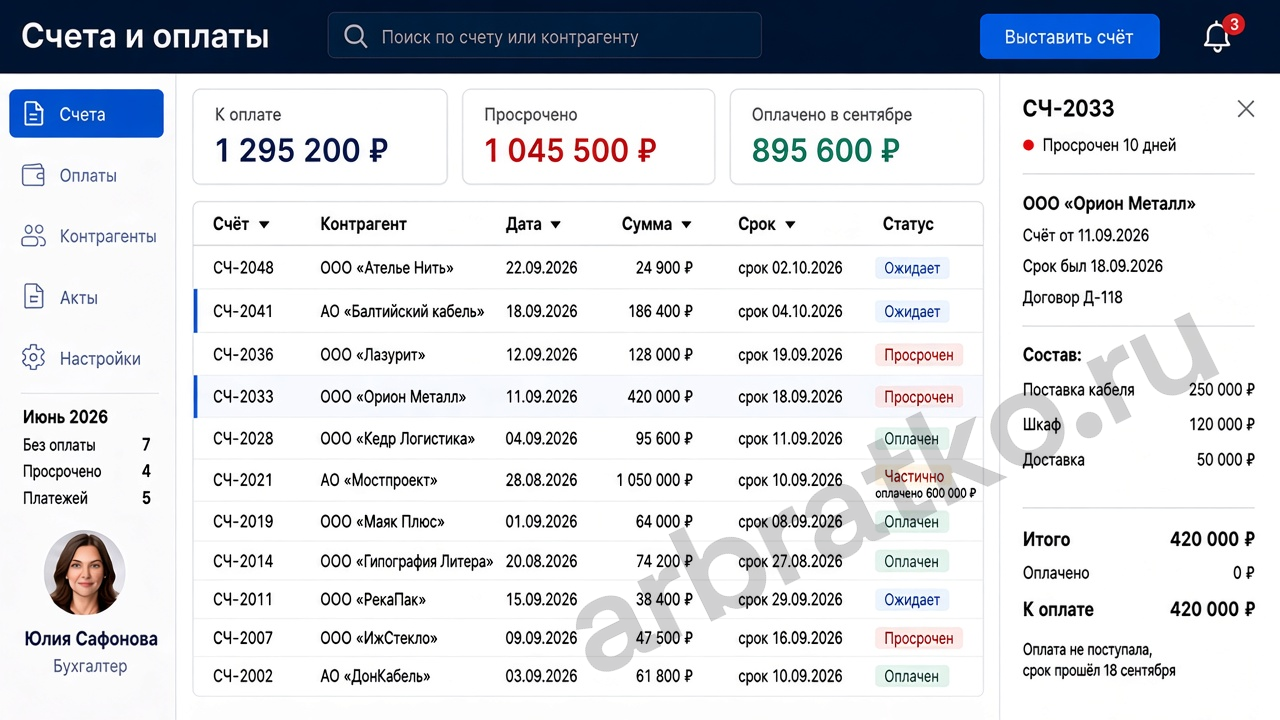Click counterparty ООО «Лазурит»
The image size is (1280, 720).
coord(373,355)
